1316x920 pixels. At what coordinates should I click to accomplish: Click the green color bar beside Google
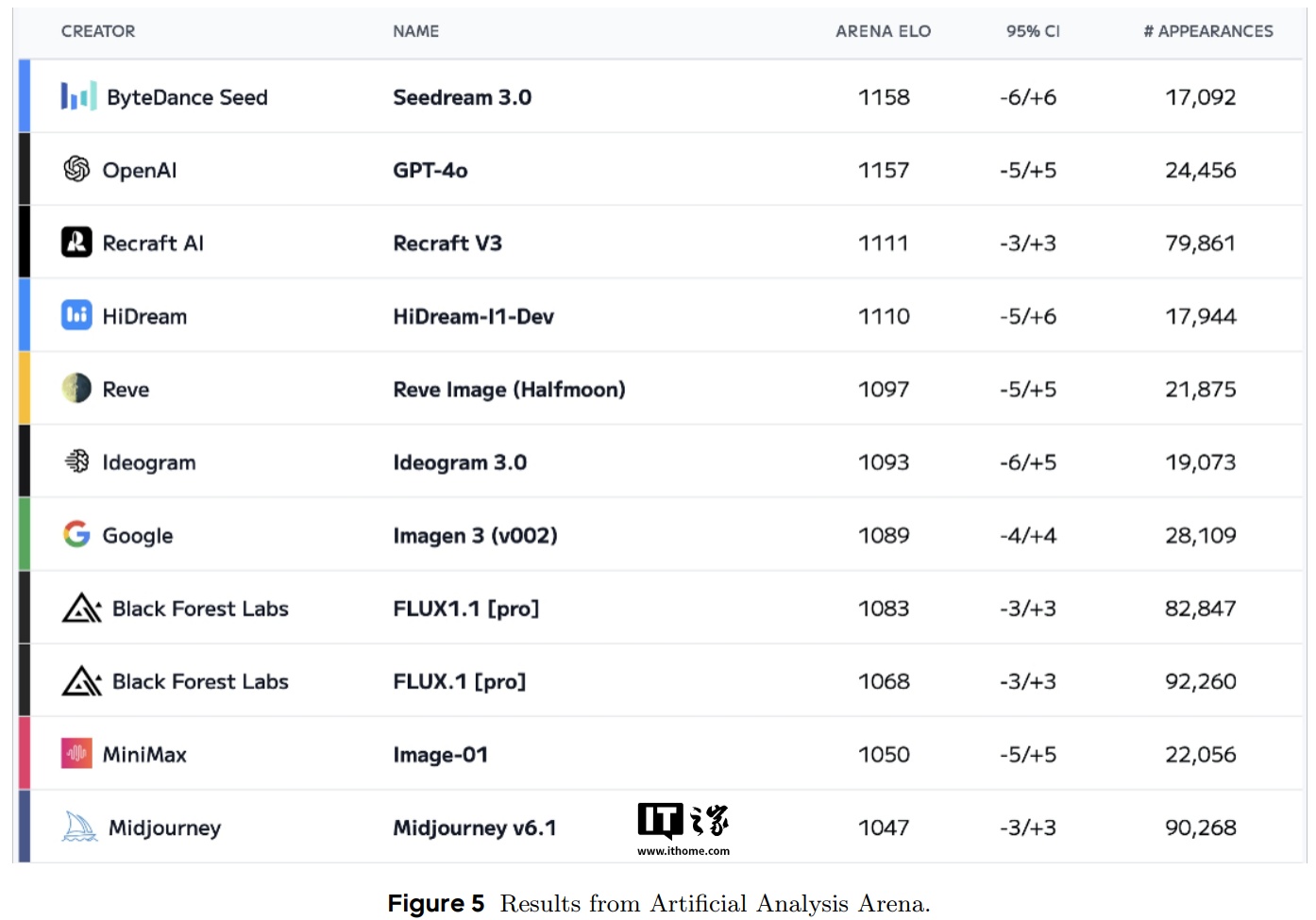pyautogui.click(x=25, y=534)
